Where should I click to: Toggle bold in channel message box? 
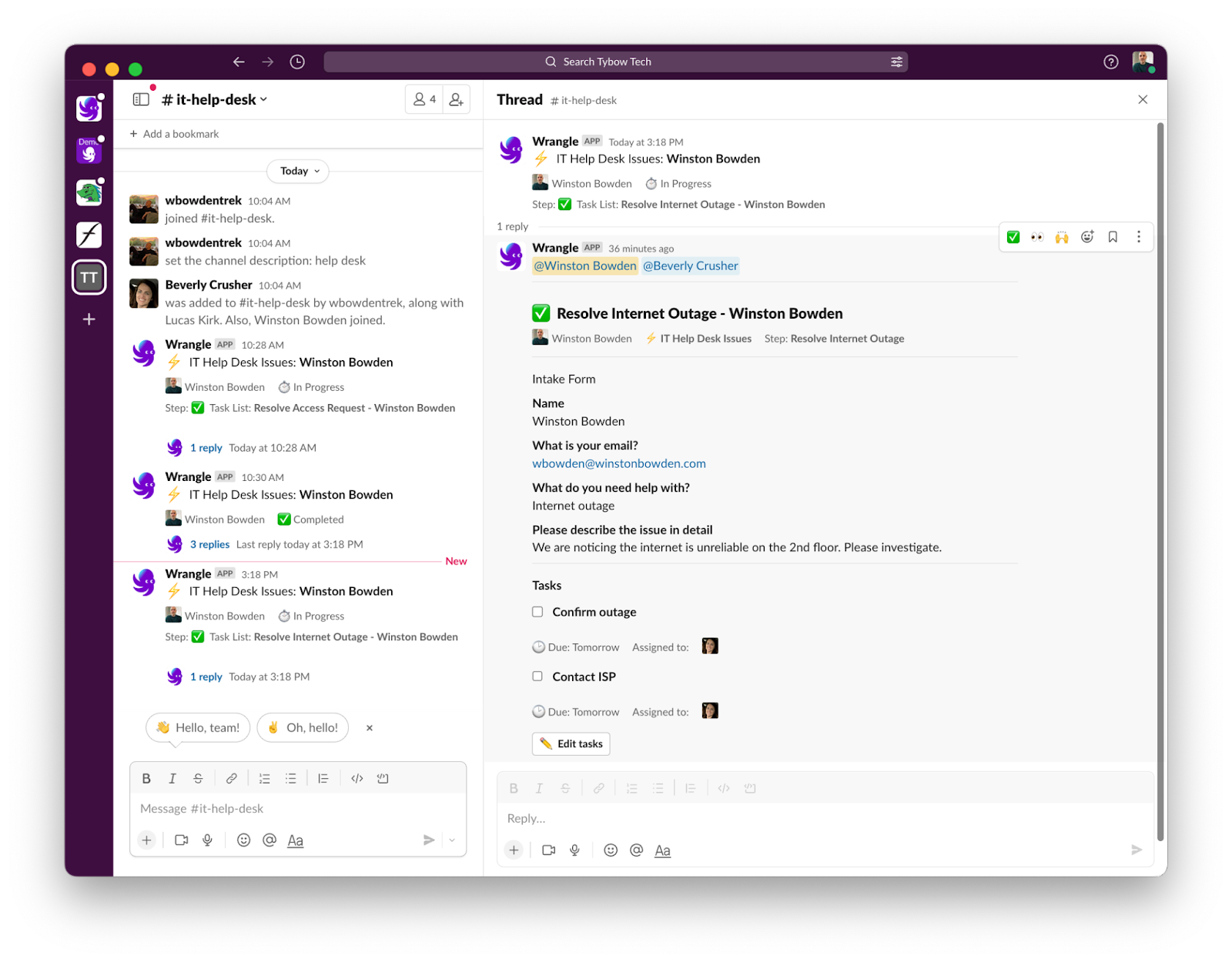pos(146,779)
